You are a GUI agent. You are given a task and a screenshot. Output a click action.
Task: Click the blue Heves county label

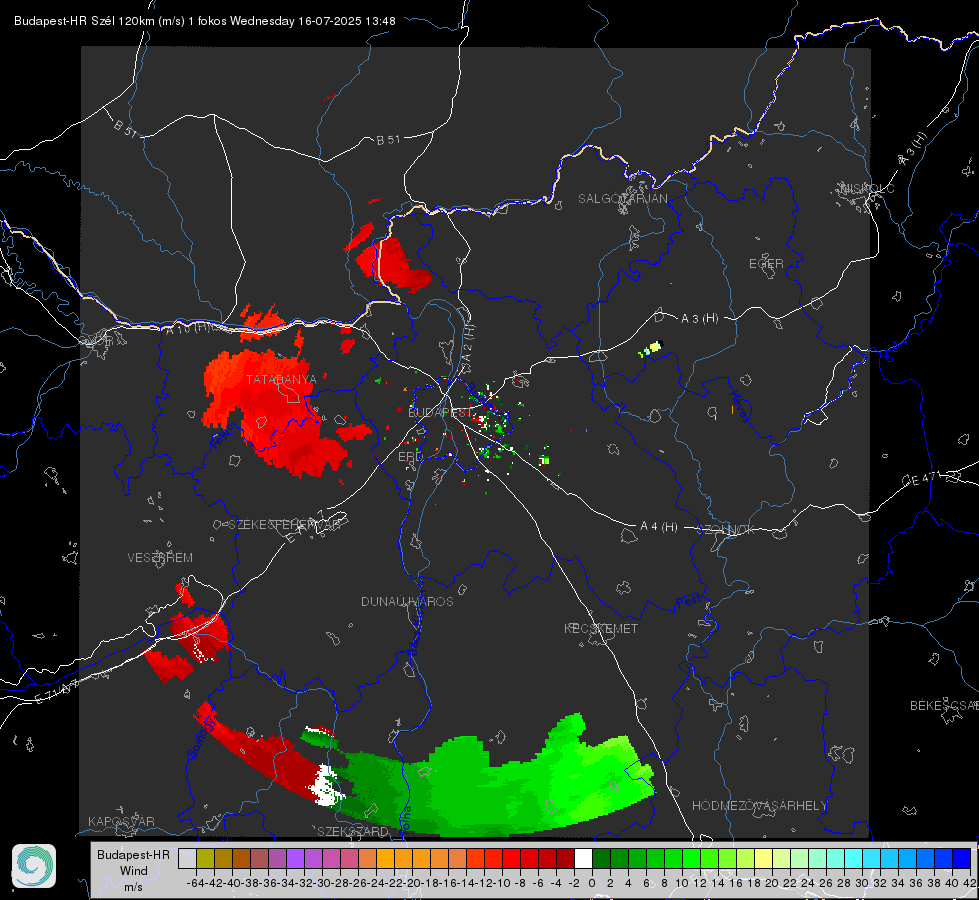click(740, 407)
